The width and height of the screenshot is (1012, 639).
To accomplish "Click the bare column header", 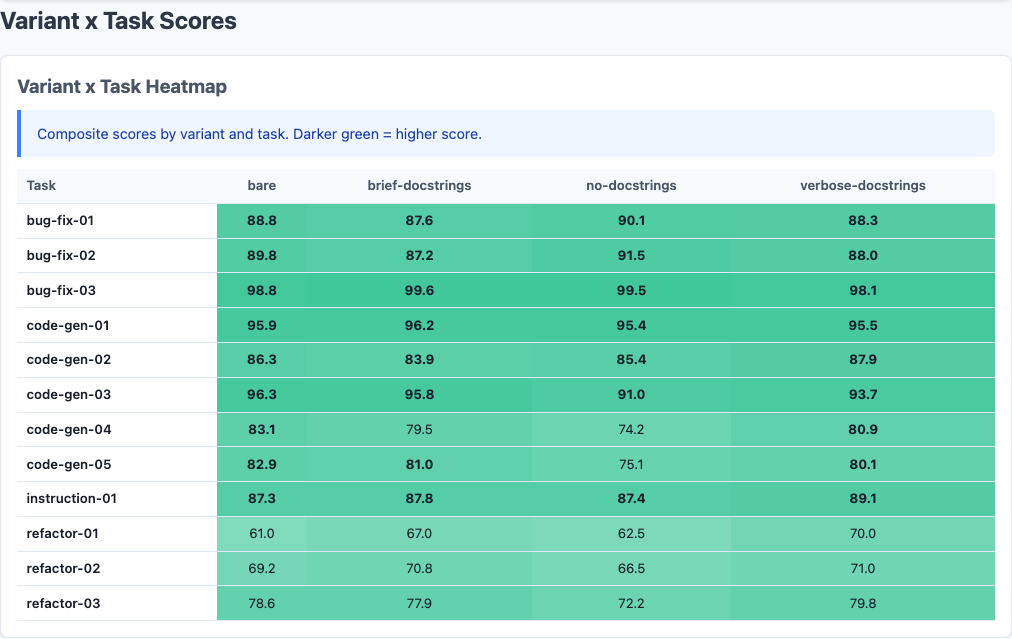I will [261, 185].
